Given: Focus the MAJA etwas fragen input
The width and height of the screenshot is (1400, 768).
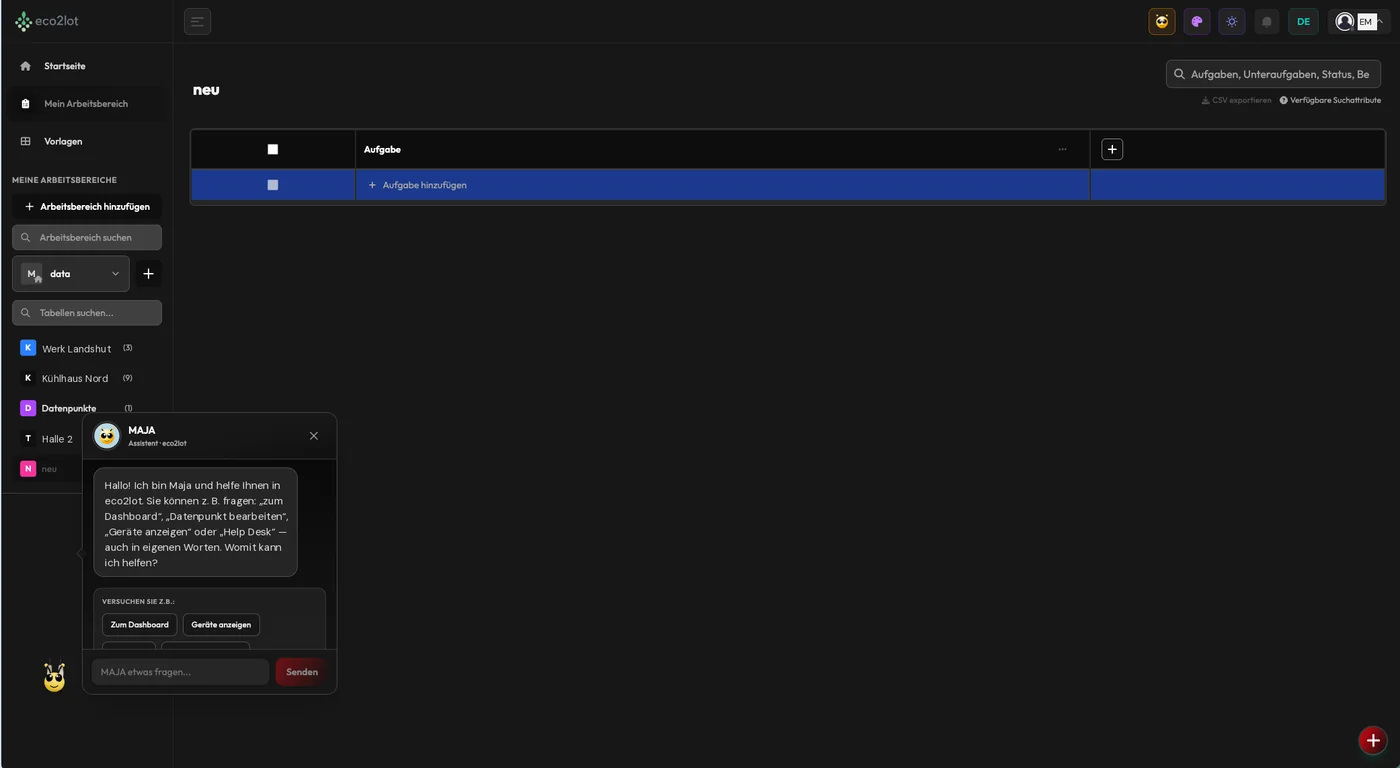Looking at the screenshot, I should tap(181, 672).
